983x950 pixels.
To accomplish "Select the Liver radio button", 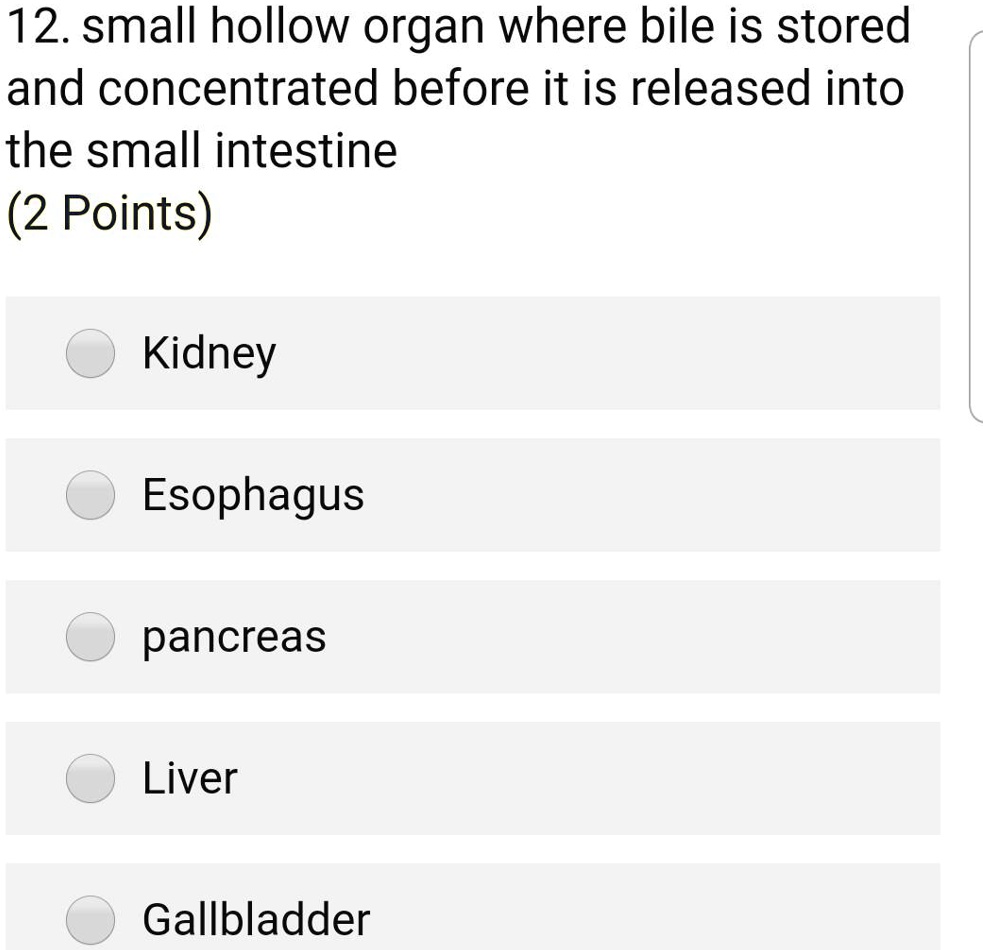I will (89, 779).
